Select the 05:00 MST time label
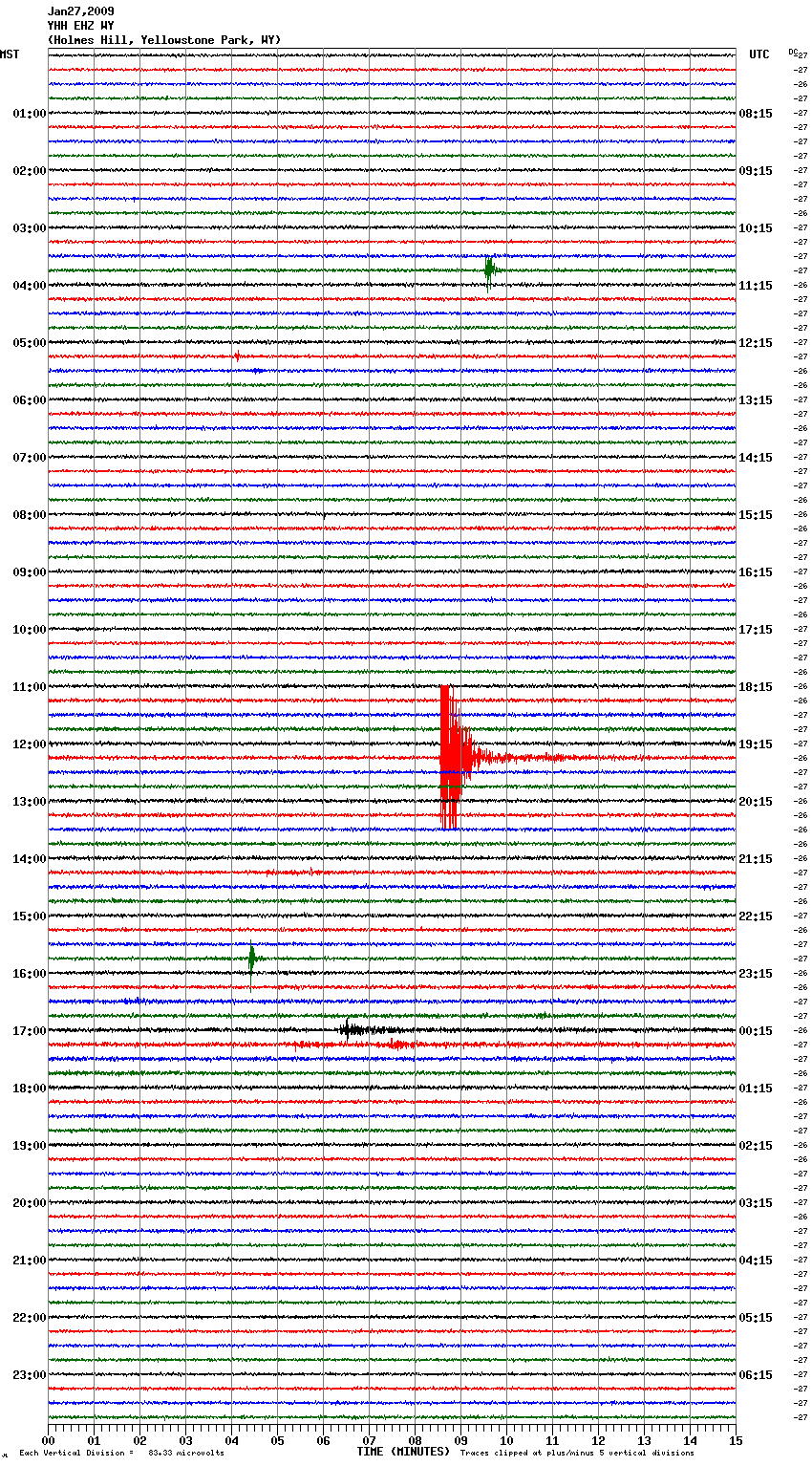 coord(29,343)
